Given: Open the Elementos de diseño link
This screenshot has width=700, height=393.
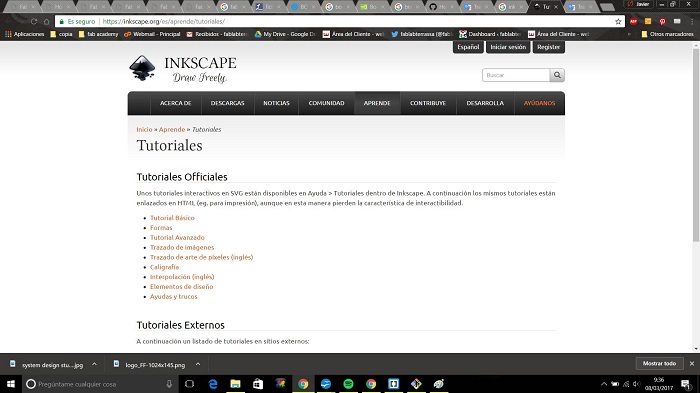Looking at the screenshot, I should [x=182, y=287].
